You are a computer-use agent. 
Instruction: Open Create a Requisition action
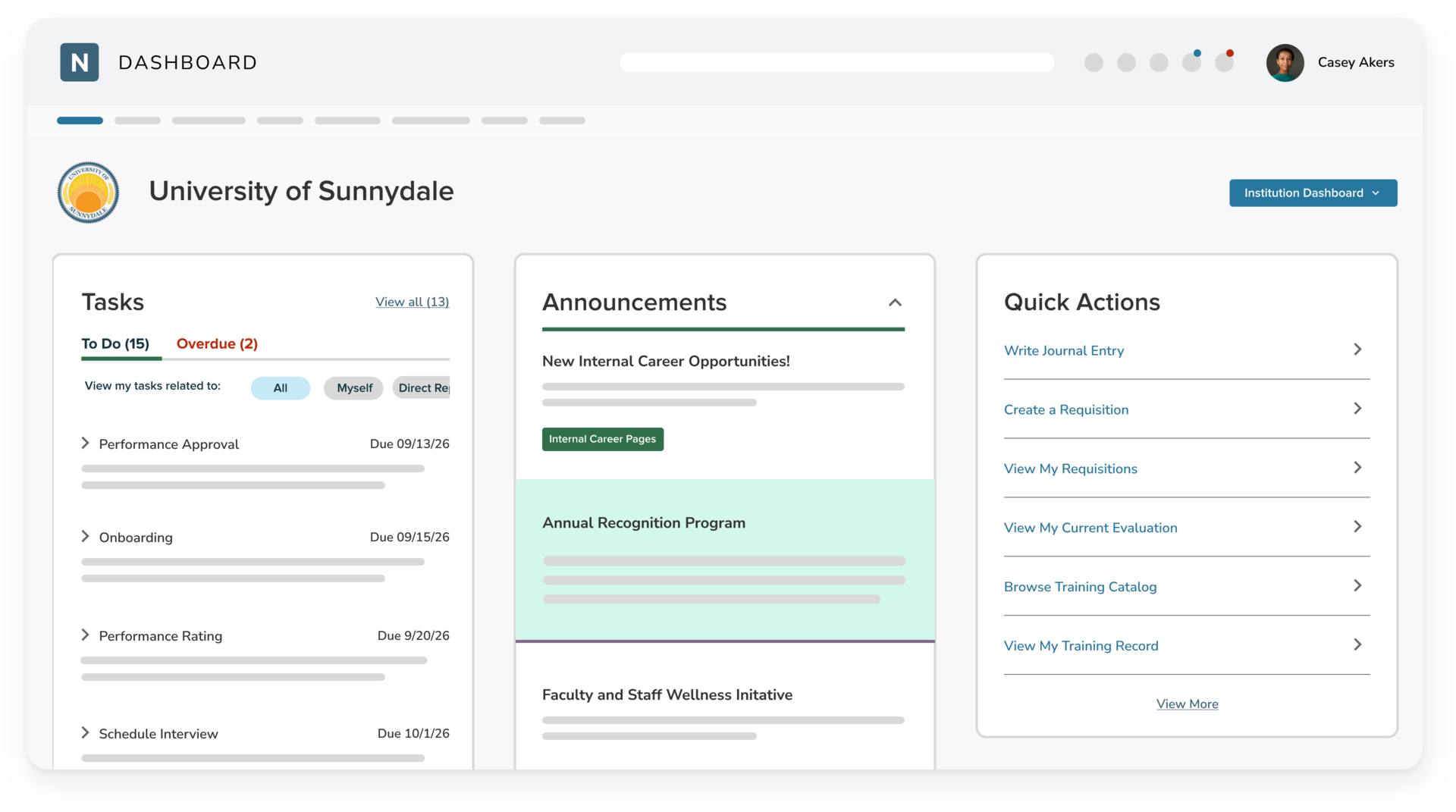point(1065,409)
